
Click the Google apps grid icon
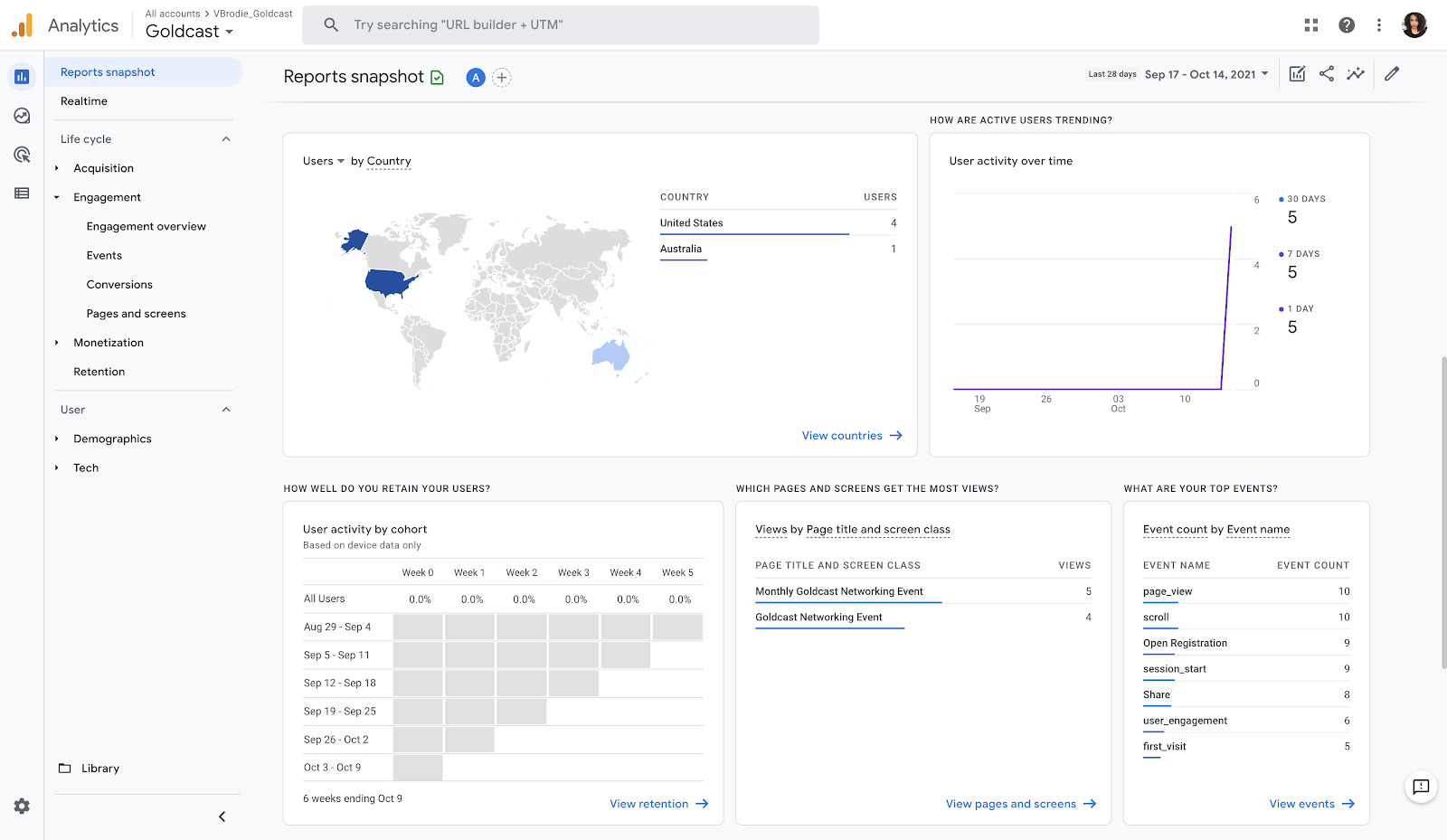(x=1311, y=25)
